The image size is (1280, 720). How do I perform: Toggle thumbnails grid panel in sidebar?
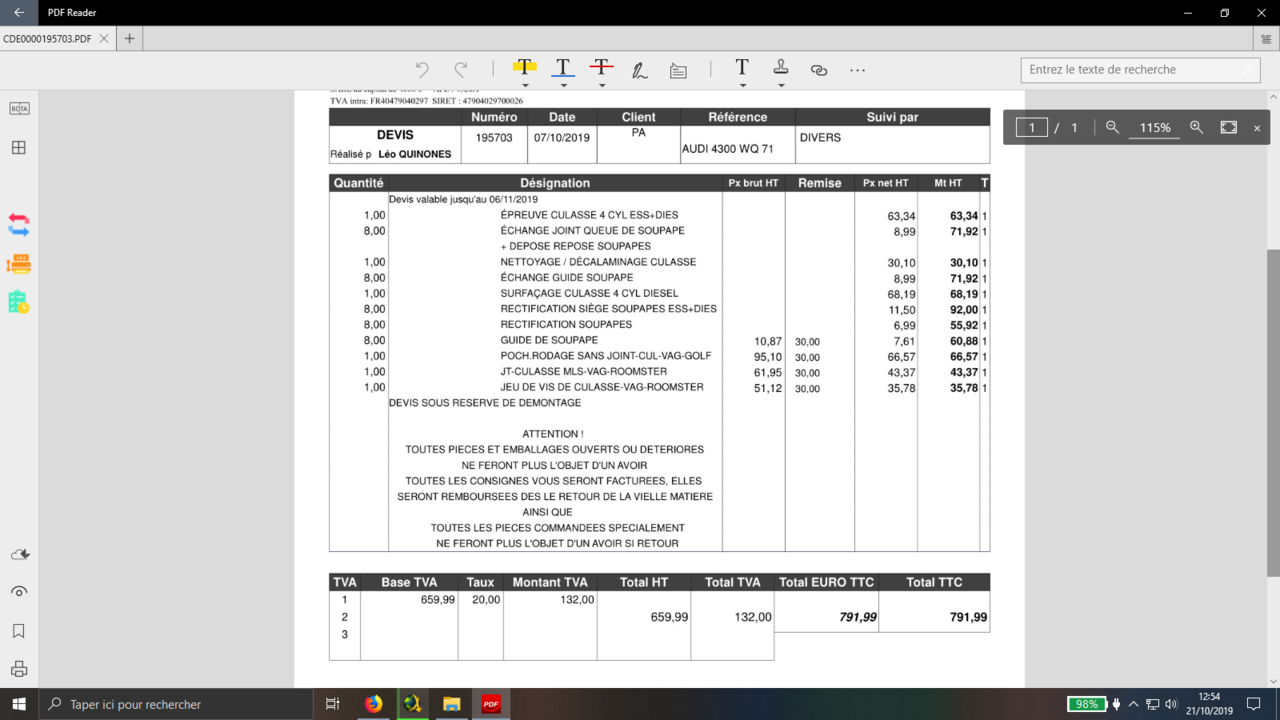click(x=19, y=147)
